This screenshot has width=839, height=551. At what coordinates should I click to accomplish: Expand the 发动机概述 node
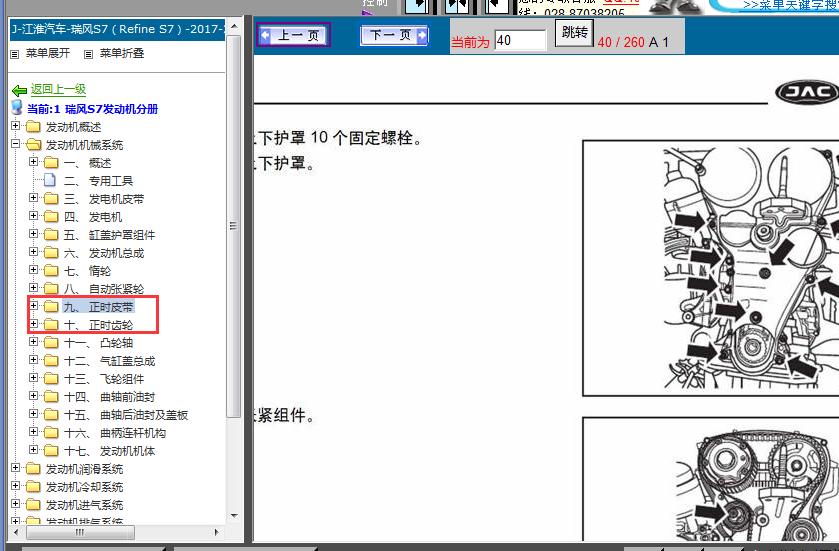click(16, 126)
